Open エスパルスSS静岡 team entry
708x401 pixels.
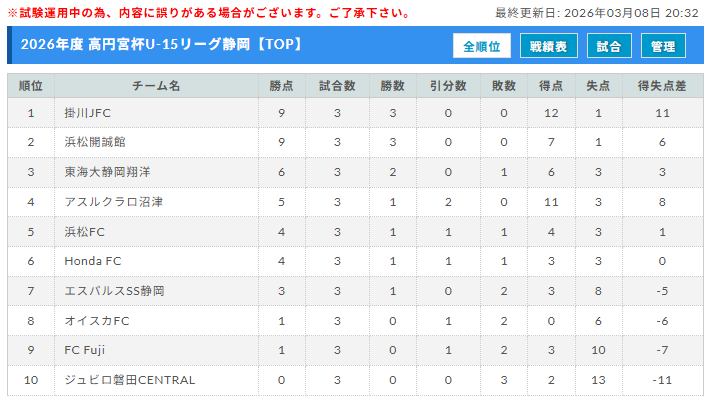(114, 291)
